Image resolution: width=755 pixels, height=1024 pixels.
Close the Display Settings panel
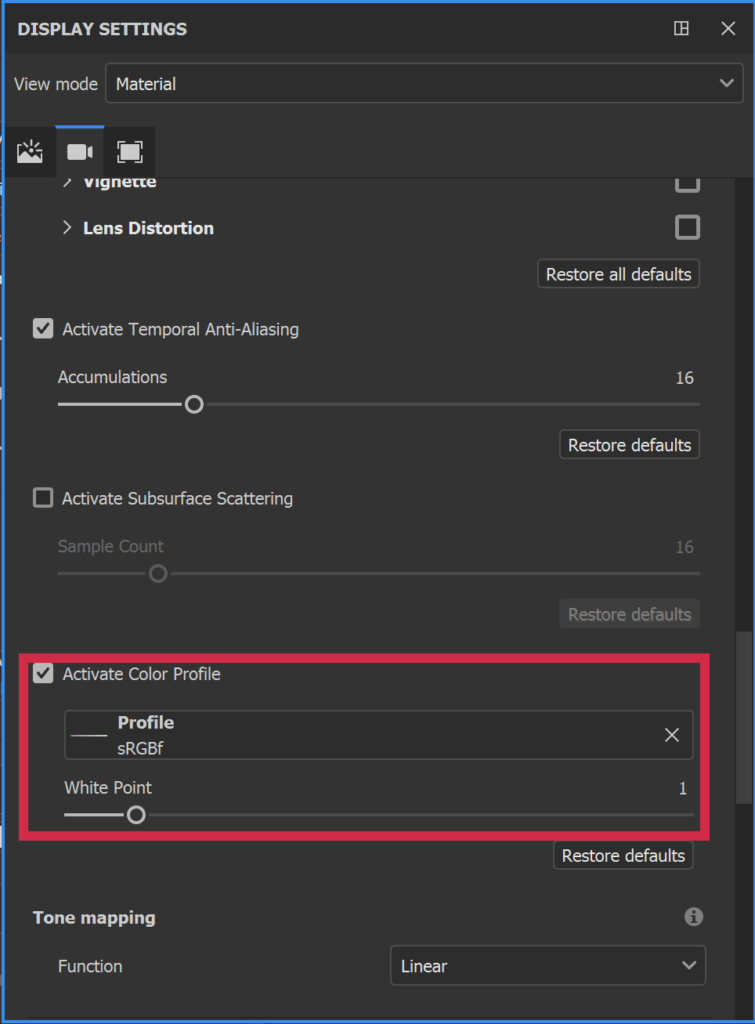pos(728,29)
